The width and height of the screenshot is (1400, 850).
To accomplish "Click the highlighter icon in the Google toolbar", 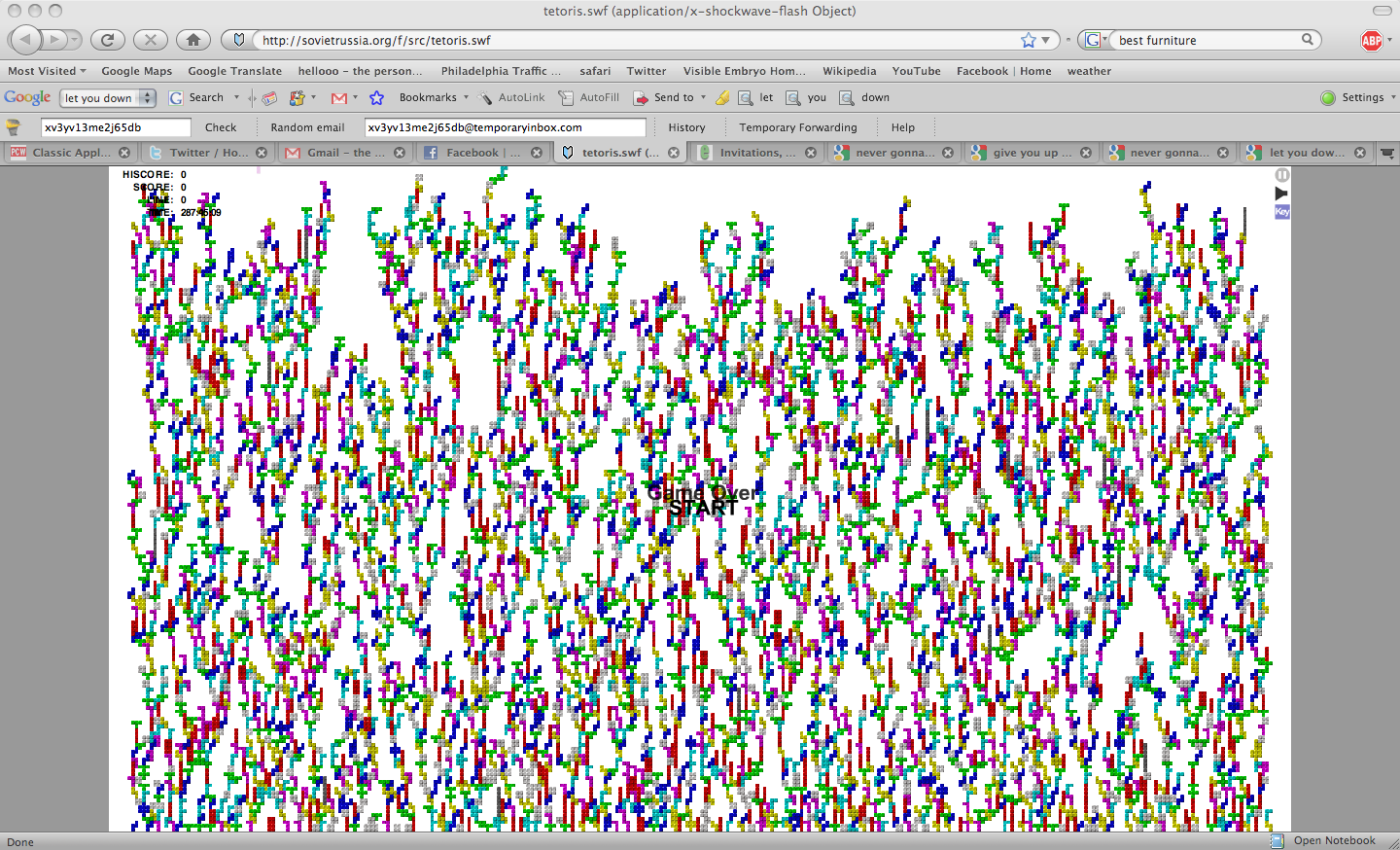I will tap(722, 98).
